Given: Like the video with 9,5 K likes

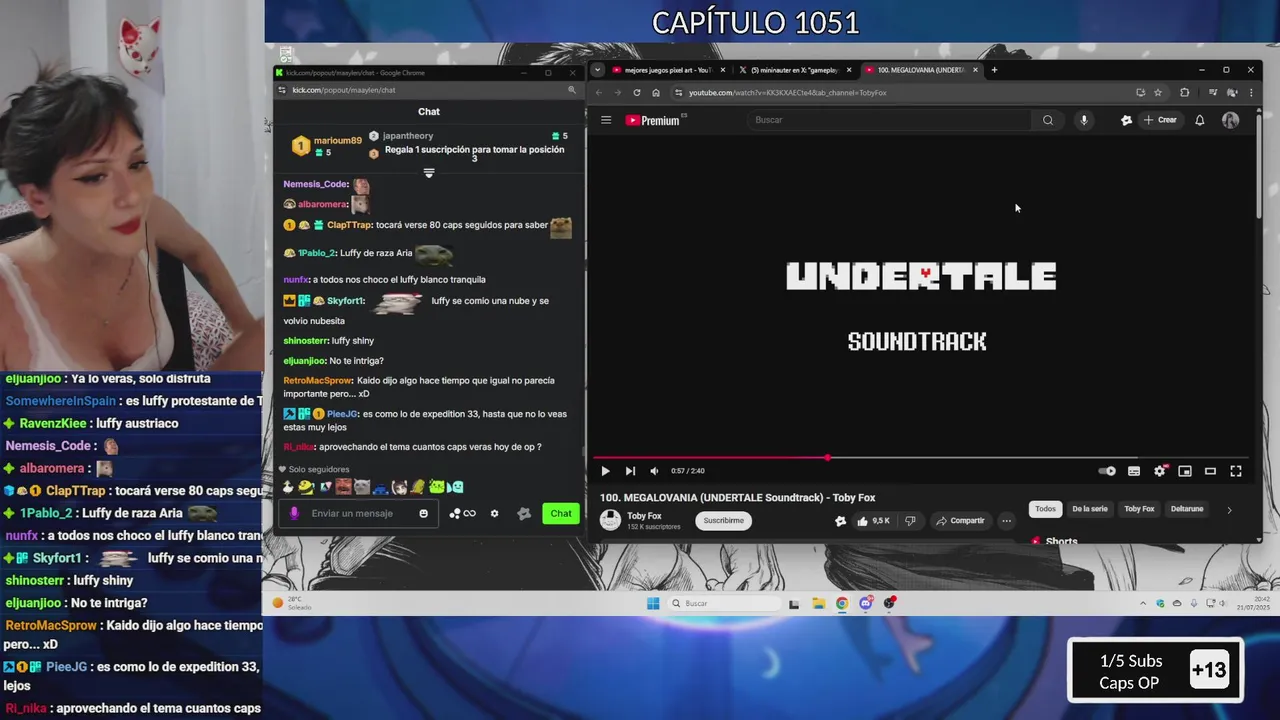Looking at the screenshot, I should pos(874,520).
